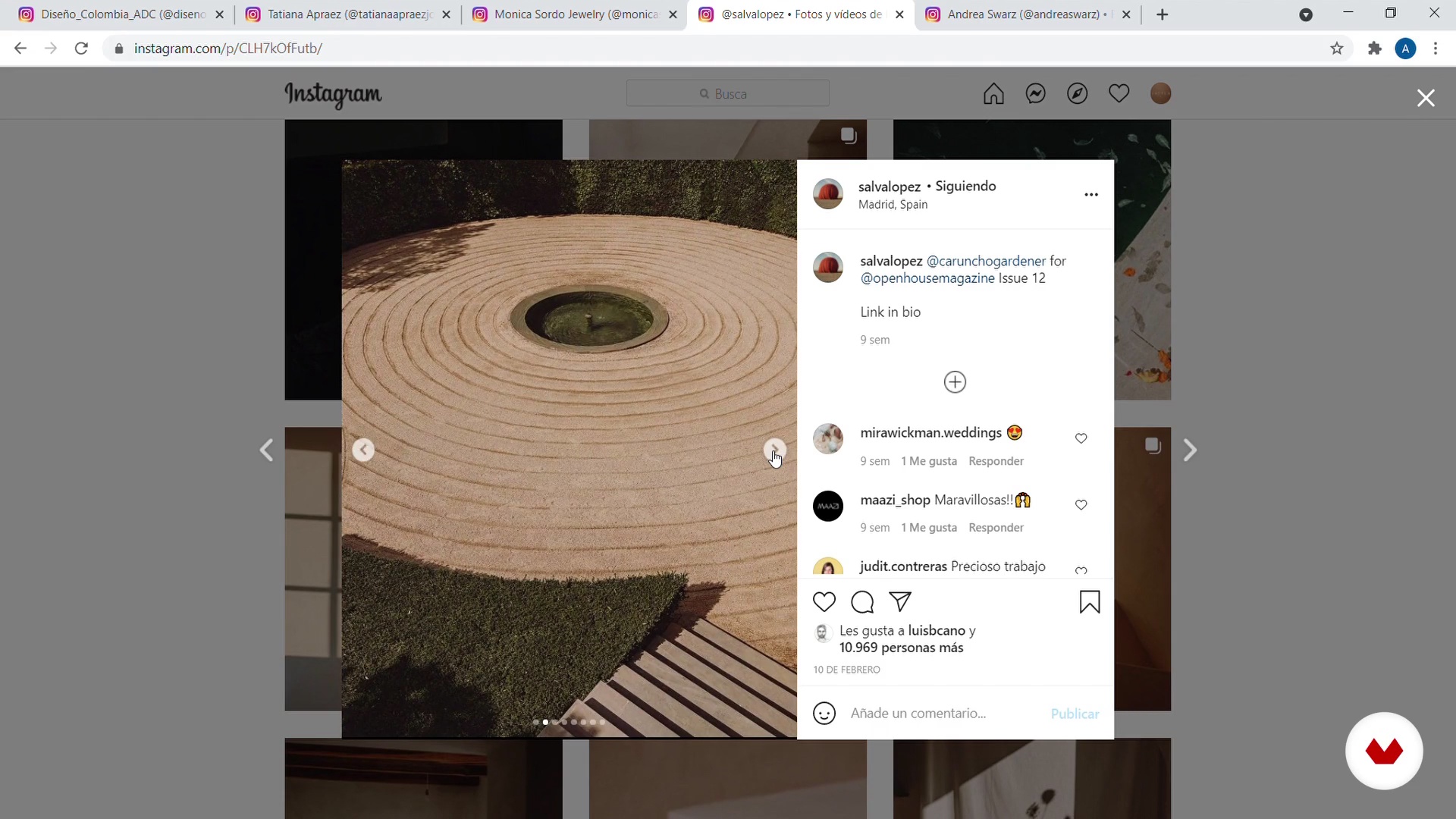The image size is (1456, 819).
Task: Load more comments plus icon
Action: click(x=955, y=382)
